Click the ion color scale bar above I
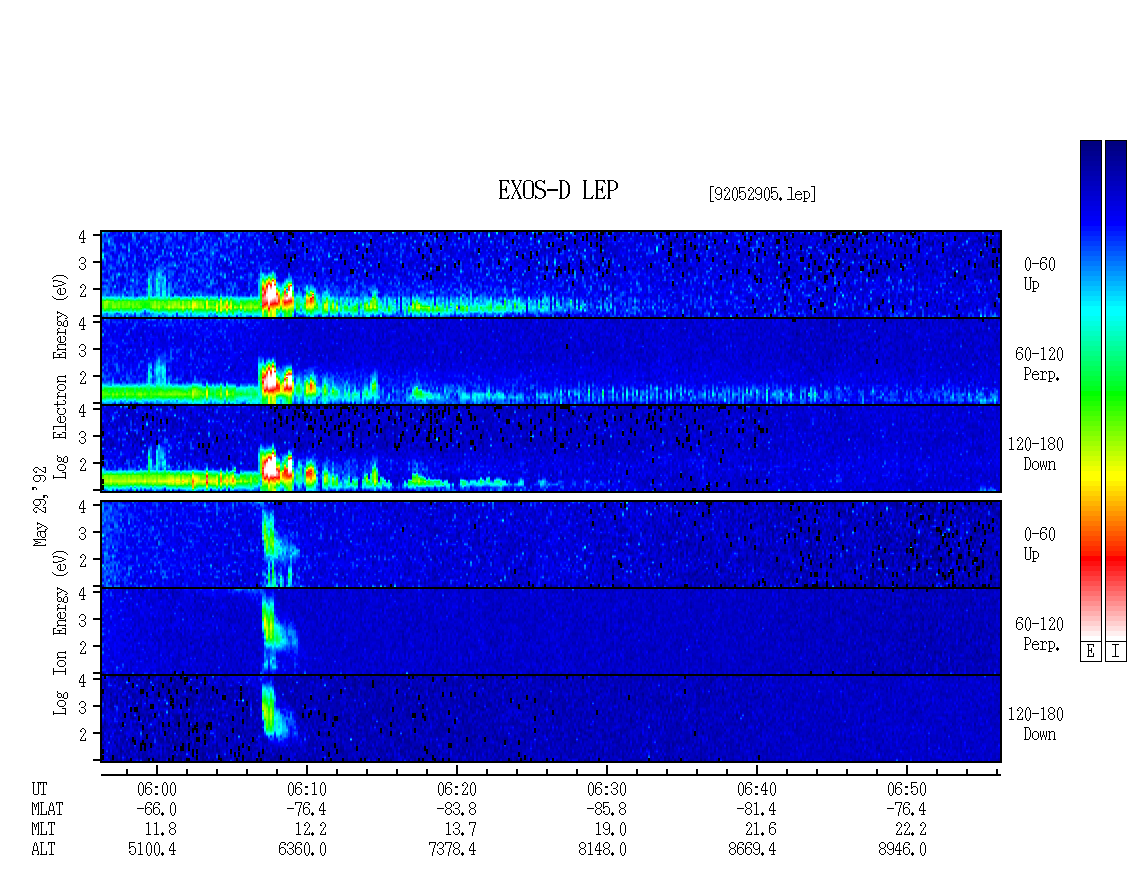Image resolution: width=1130 pixels, height=875 pixels. click(x=1116, y=389)
